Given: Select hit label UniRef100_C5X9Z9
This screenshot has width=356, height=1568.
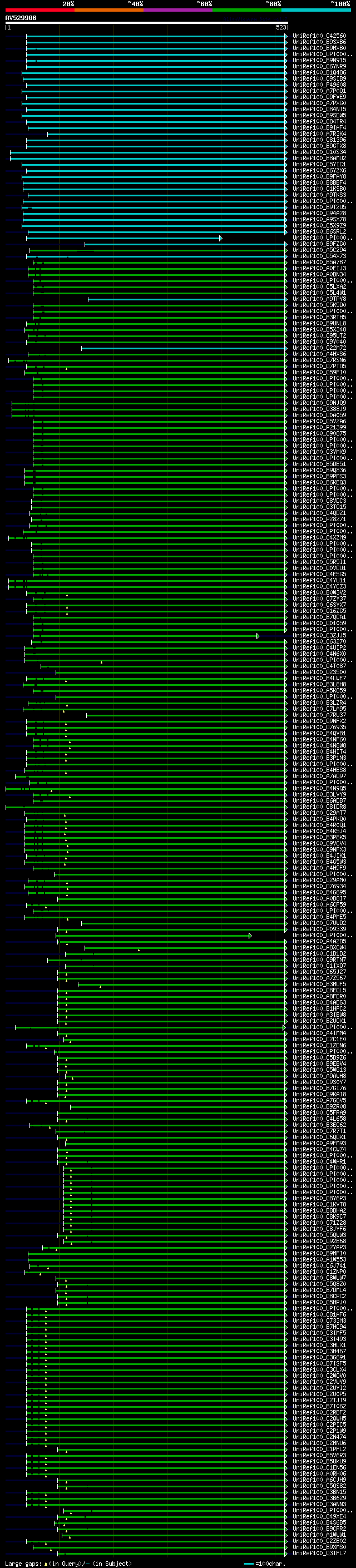Looking at the screenshot, I should [319, 225].
